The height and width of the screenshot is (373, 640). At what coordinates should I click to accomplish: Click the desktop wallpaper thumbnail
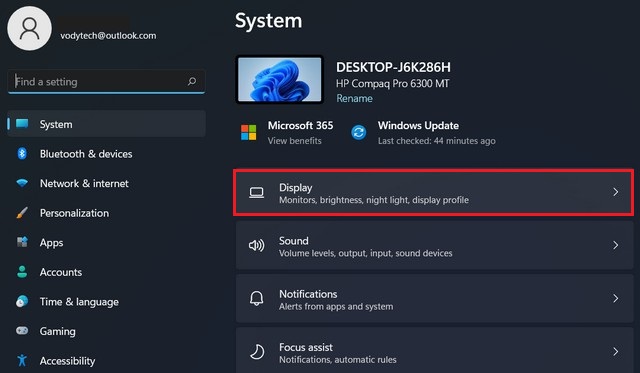[280, 79]
